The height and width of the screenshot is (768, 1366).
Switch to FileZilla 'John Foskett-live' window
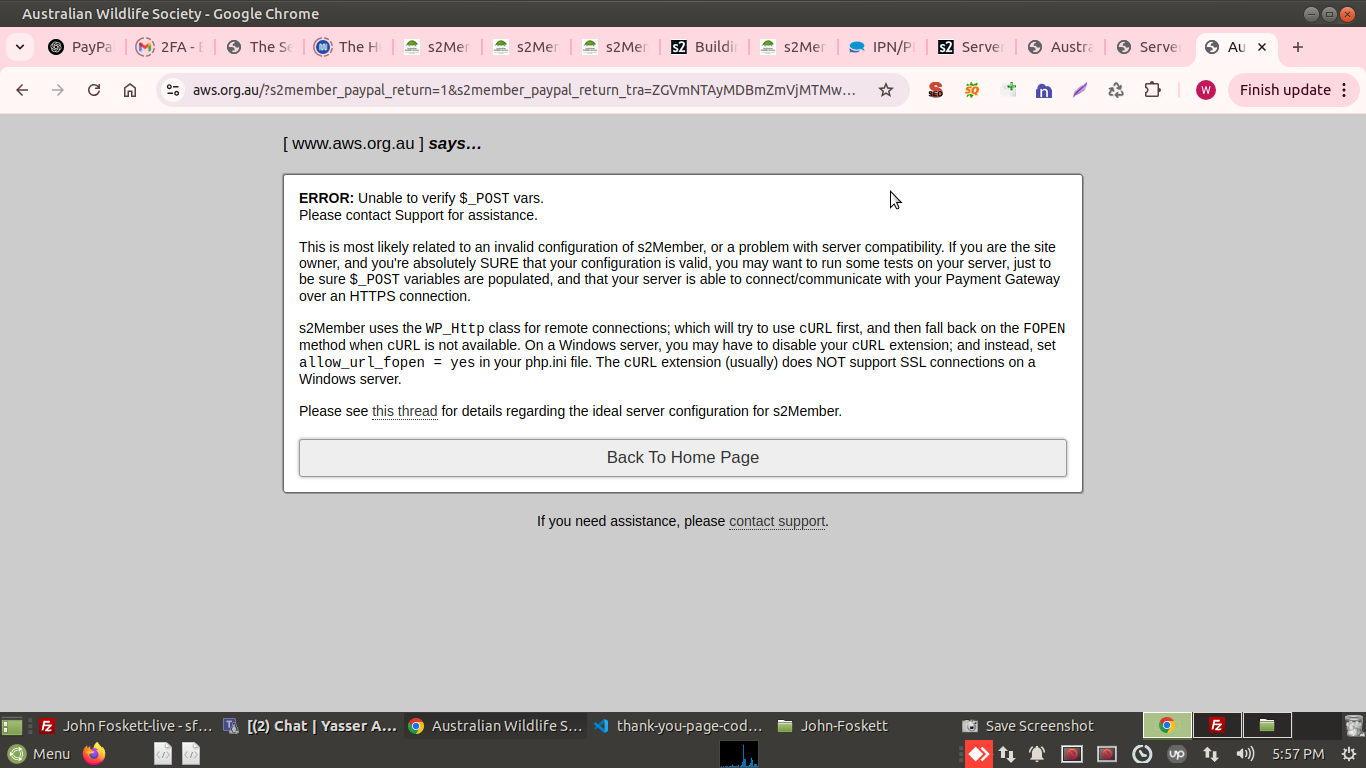[126, 726]
